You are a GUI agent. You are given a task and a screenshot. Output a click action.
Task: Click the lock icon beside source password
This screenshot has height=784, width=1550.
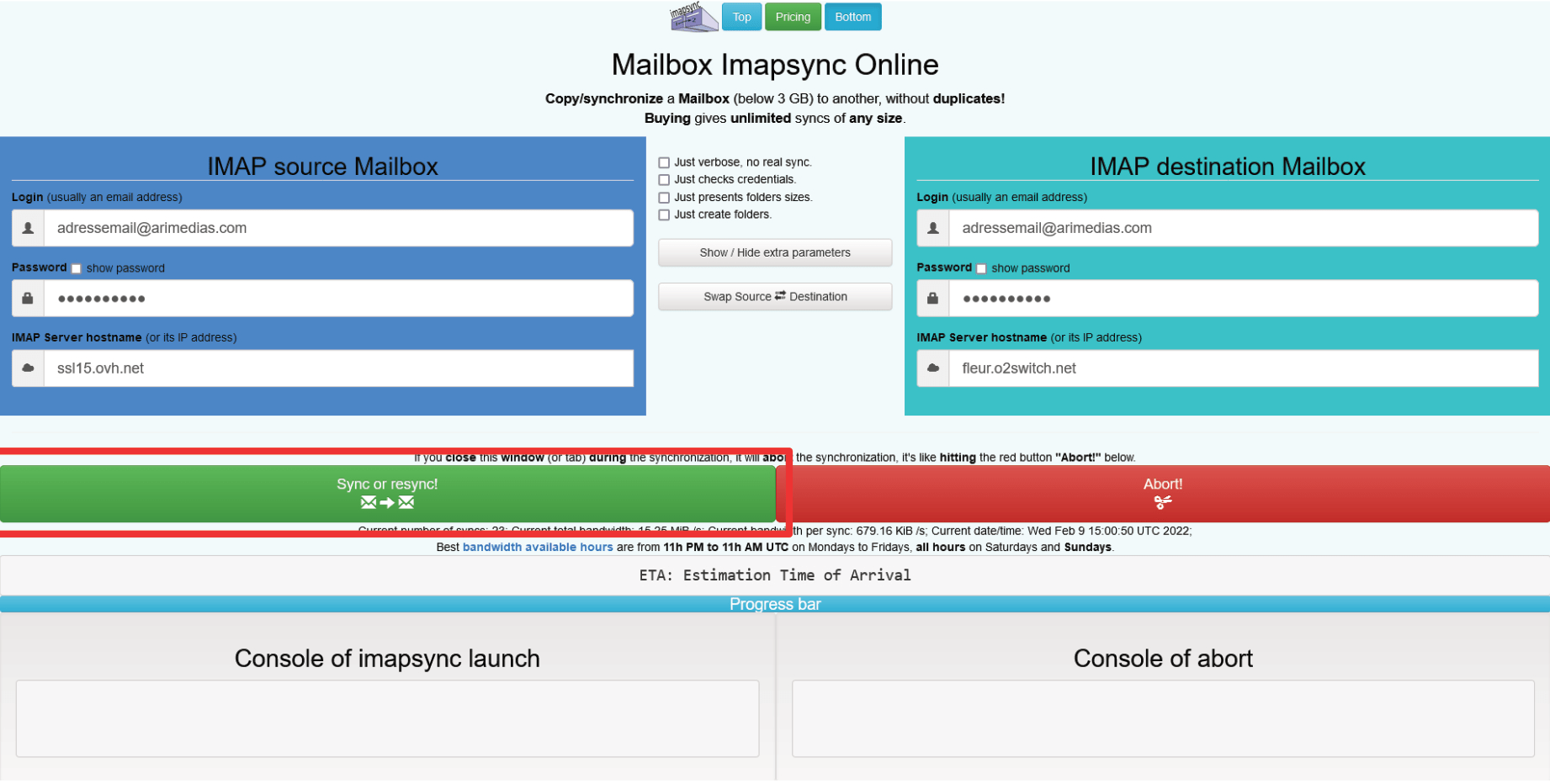[28, 299]
